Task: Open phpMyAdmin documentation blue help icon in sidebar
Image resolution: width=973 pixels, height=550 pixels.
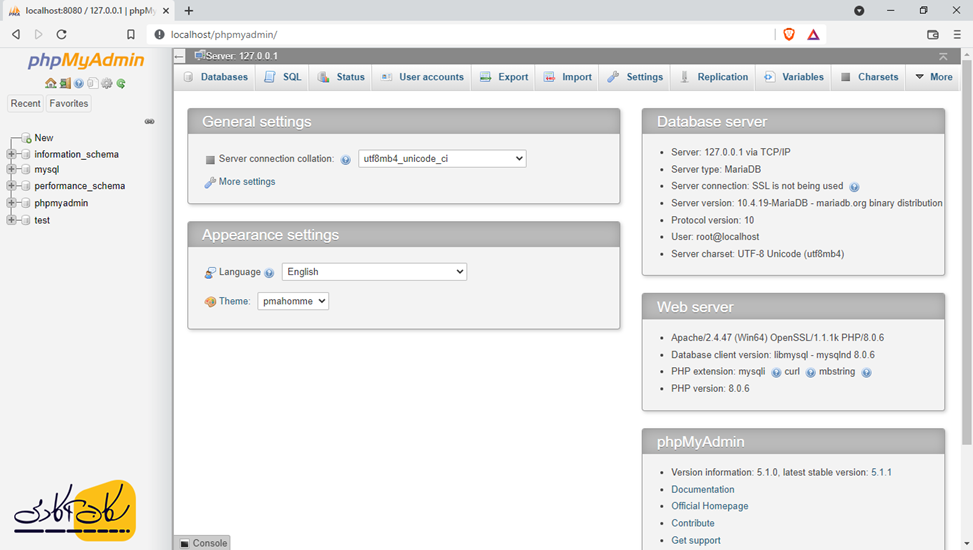Action: click(x=79, y=83)
